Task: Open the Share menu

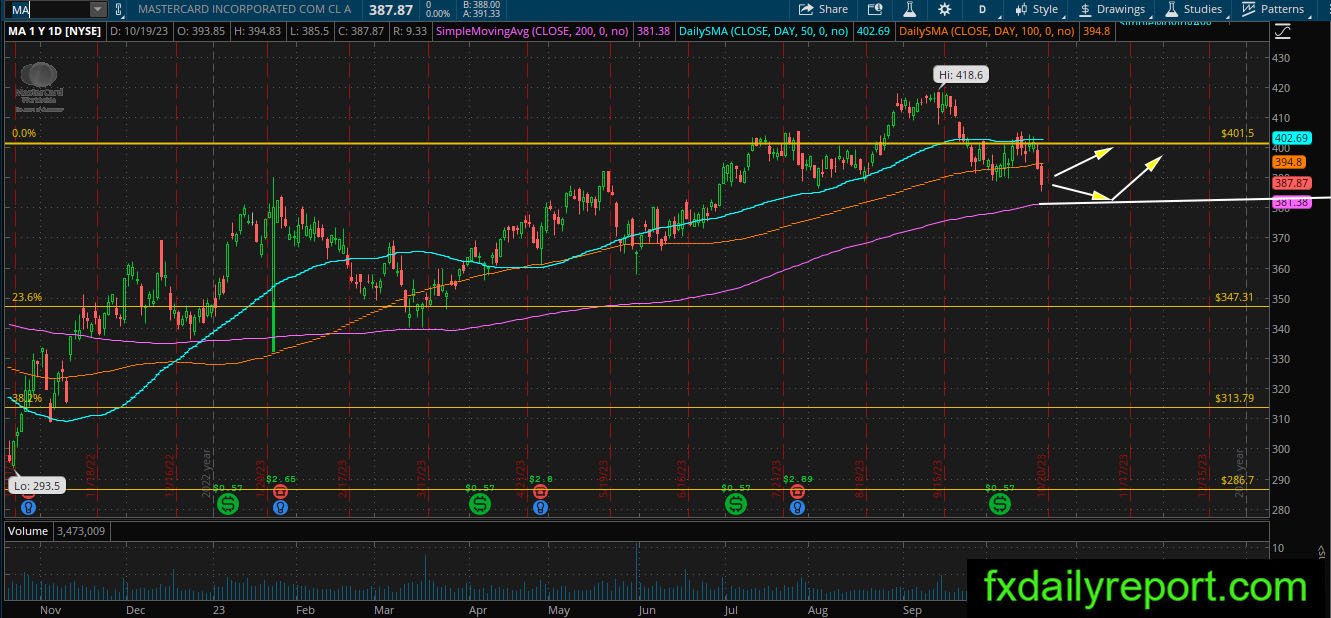Action: [x=823, y=9]
